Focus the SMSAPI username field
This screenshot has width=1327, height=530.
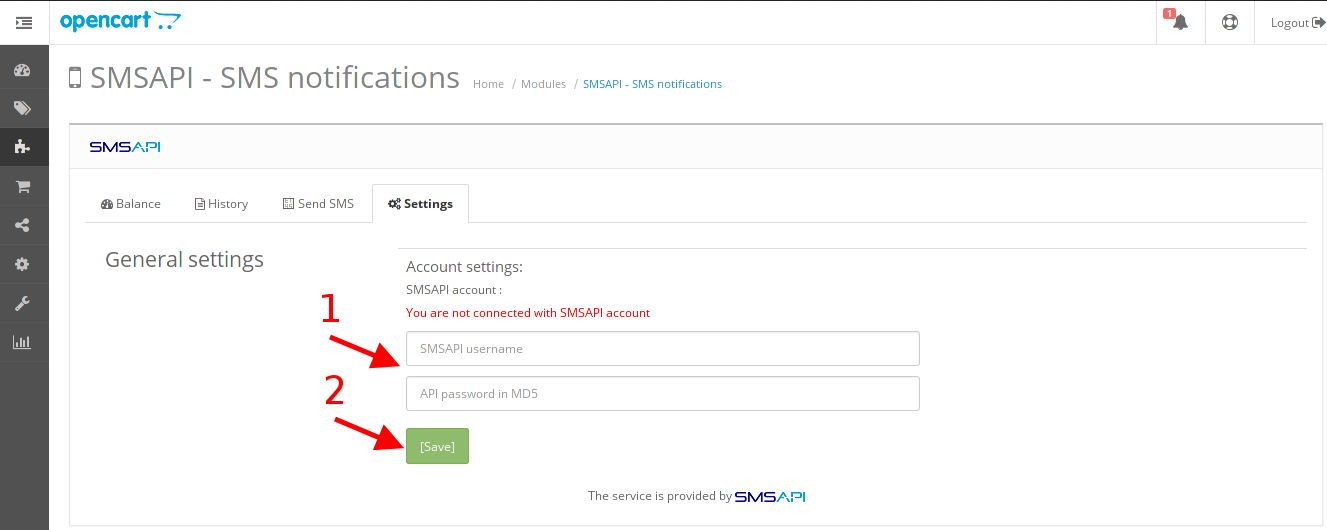pyautogui.click(x=663, y=349)
